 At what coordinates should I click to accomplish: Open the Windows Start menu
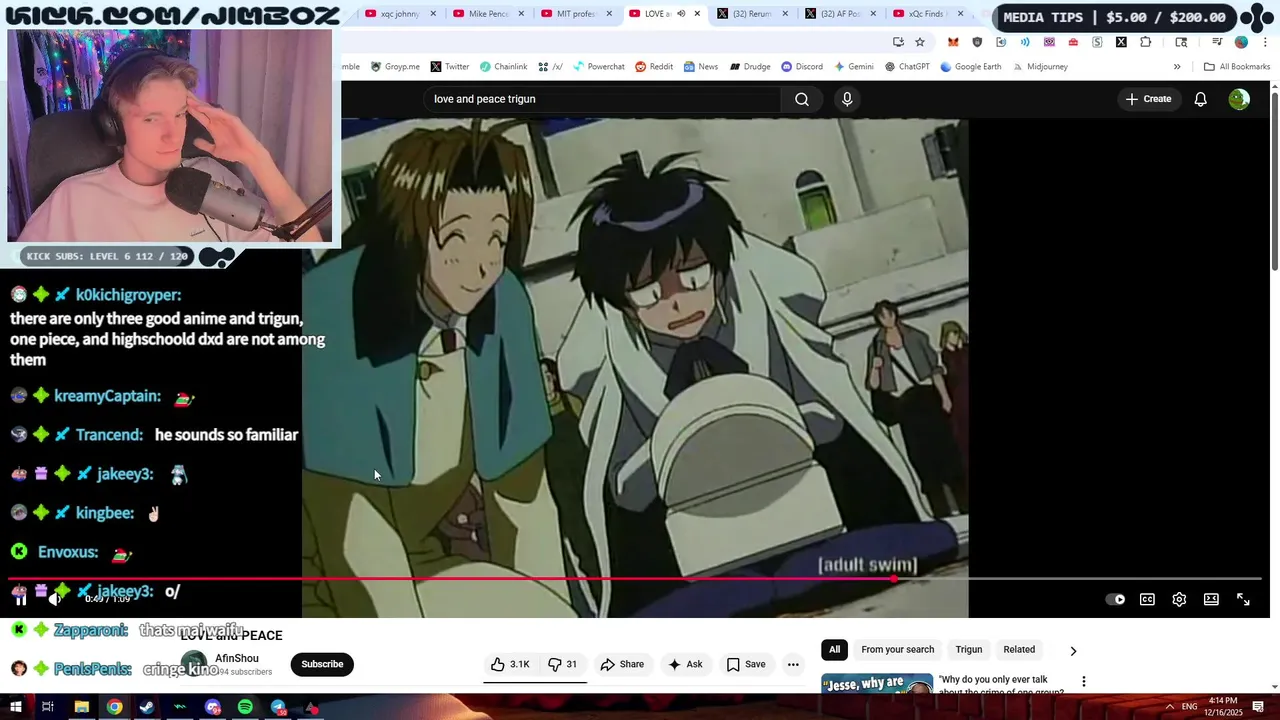tap(16, 707)
